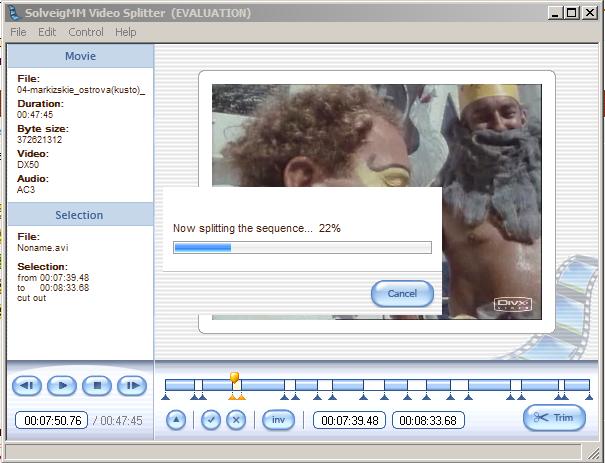Click the splitting progress bar
Image resolution: width=605 pixels, height=463 pixels.
[x=302, y=248]
